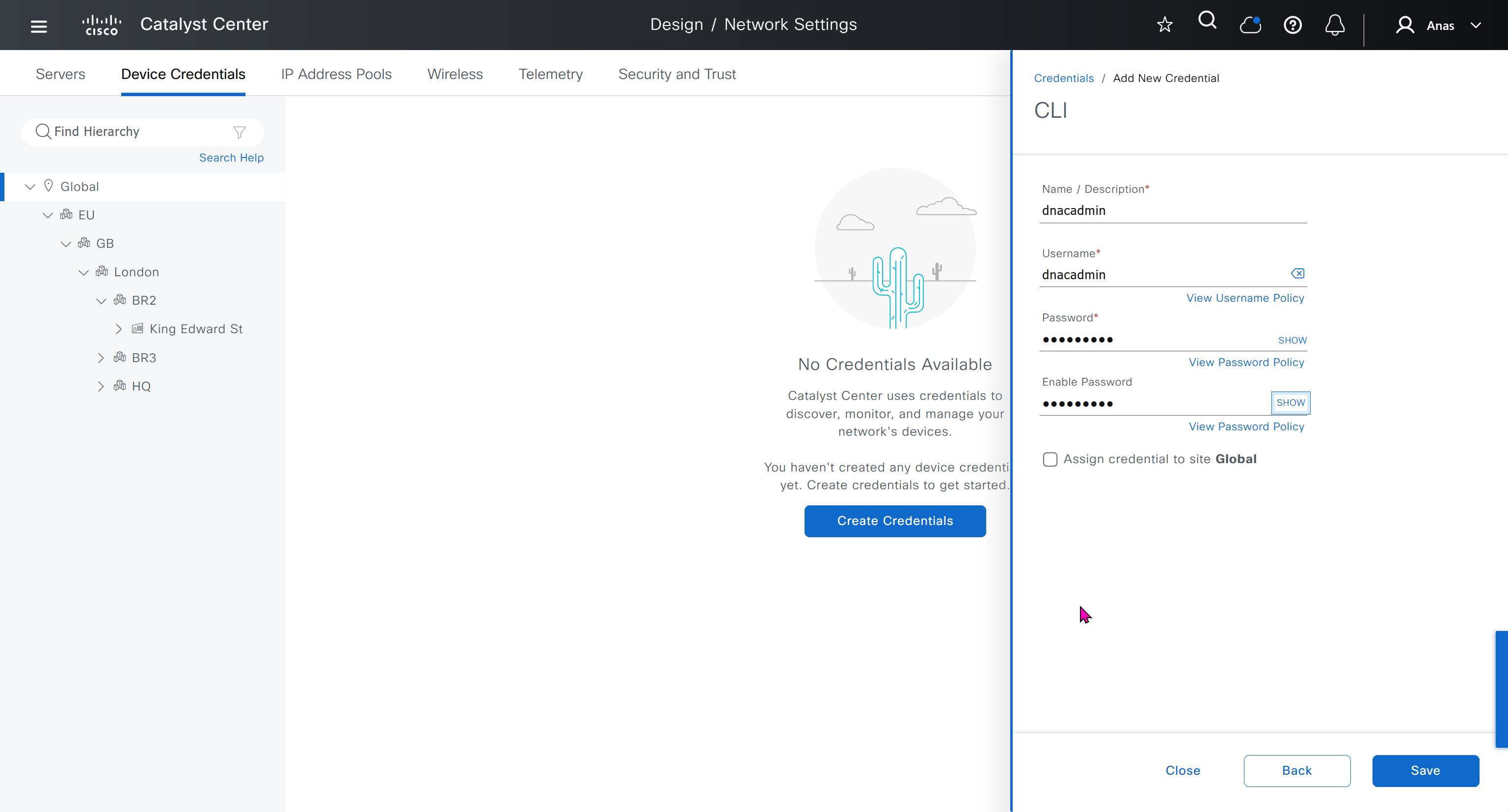Switch to IP Address Pools tab
The height and width of the screenshot is (812, 1508).
coord(336,74)
